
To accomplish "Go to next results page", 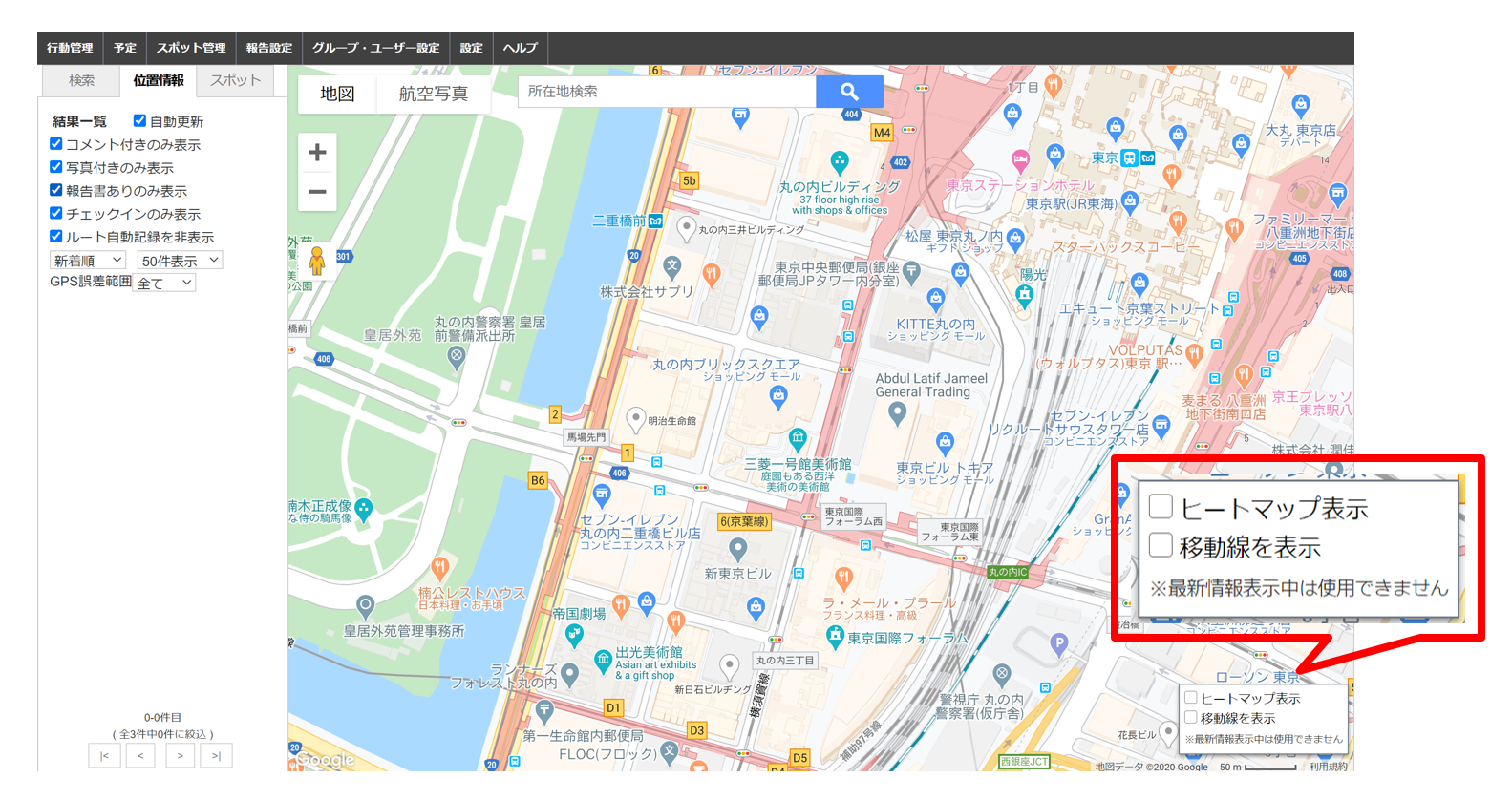I will (x=179, y=755).
